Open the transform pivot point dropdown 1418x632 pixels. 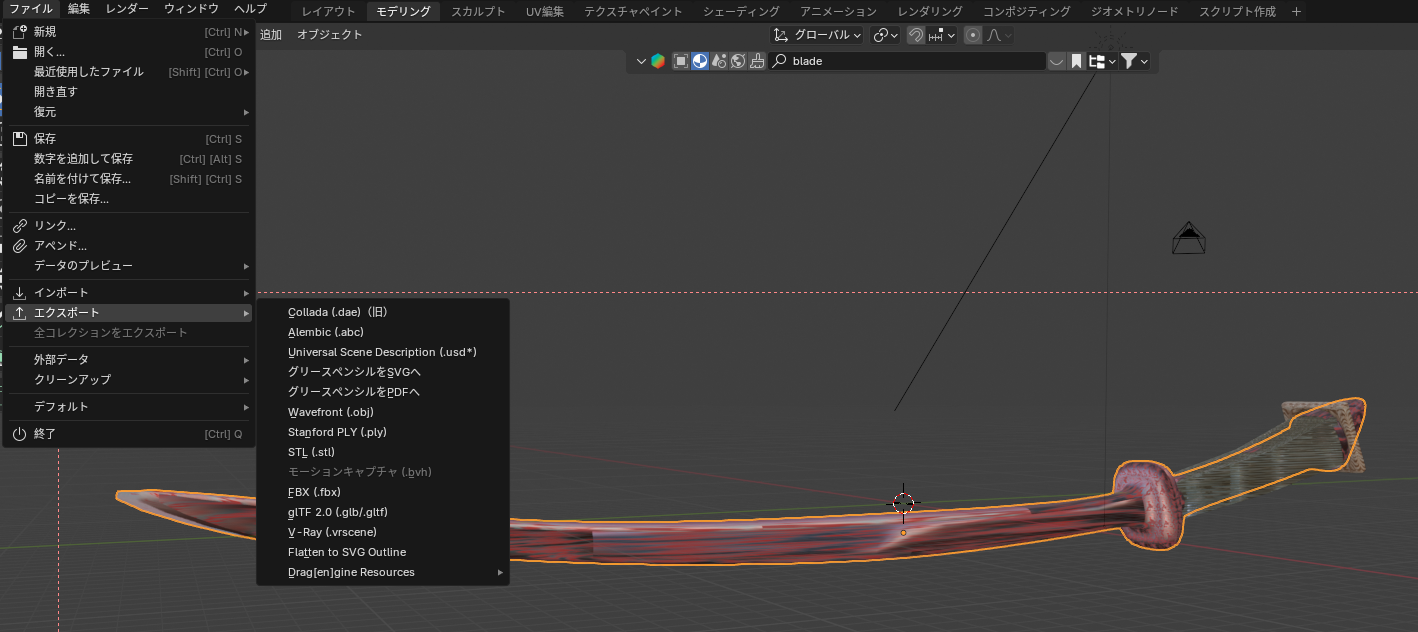click(885, 35)
